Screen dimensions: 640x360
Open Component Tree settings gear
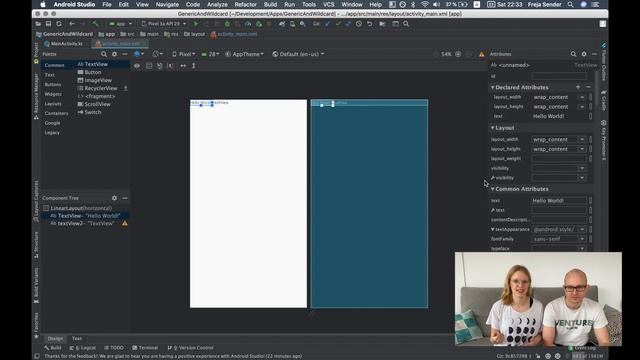[114, 198]
